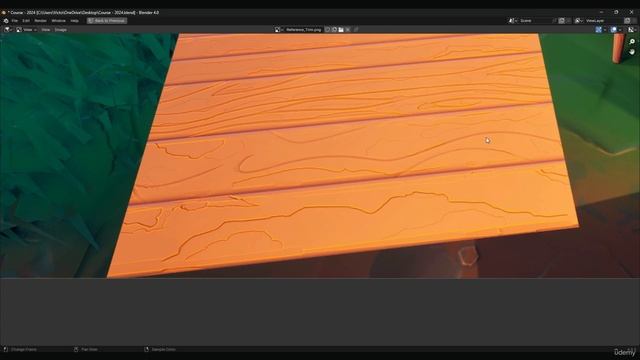Open overlays options dropdown arrow
This screenshot has width=640, height=360.
tap(620, 29)
